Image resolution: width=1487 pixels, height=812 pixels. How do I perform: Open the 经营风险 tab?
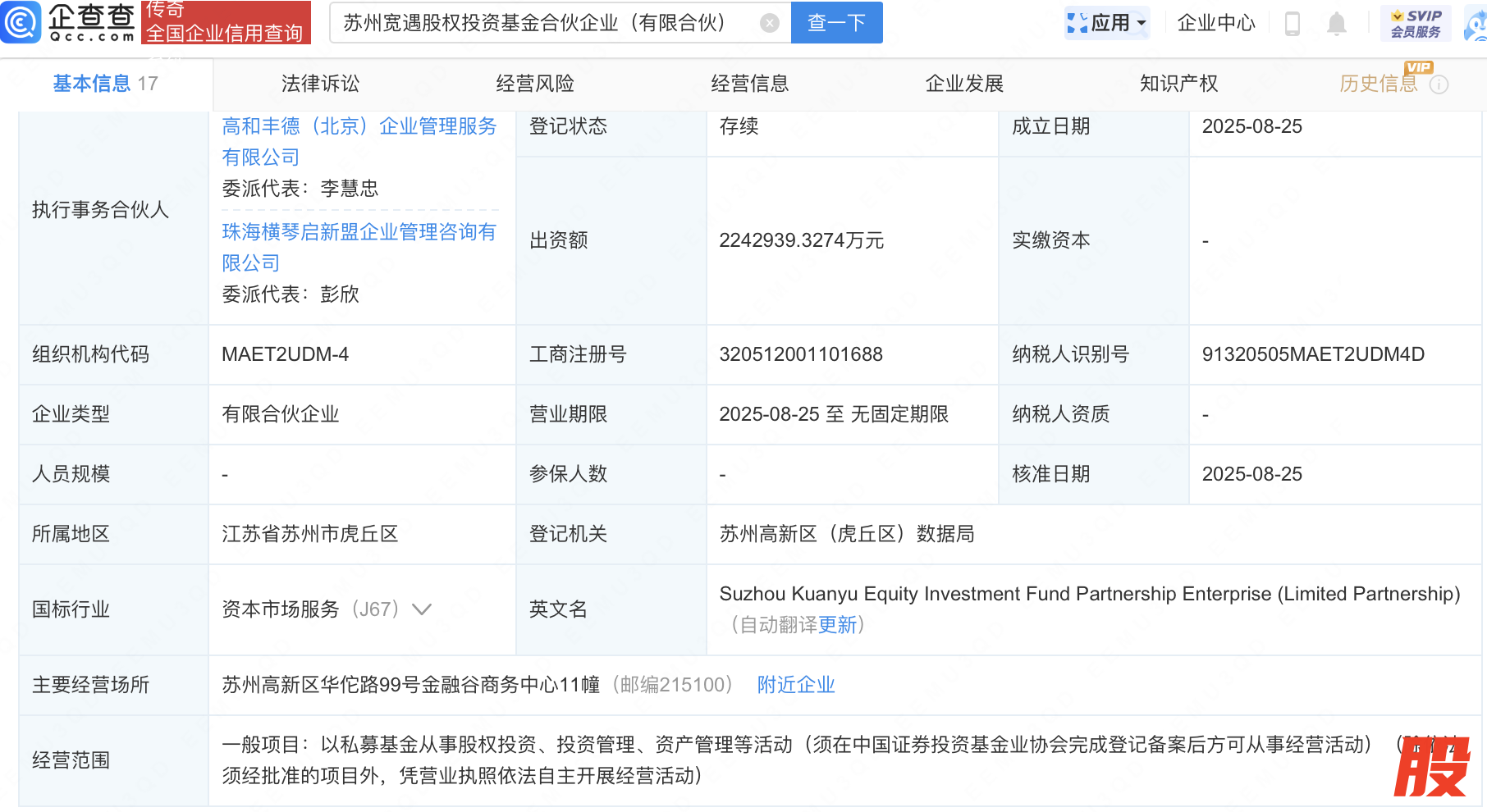(535, 84)
